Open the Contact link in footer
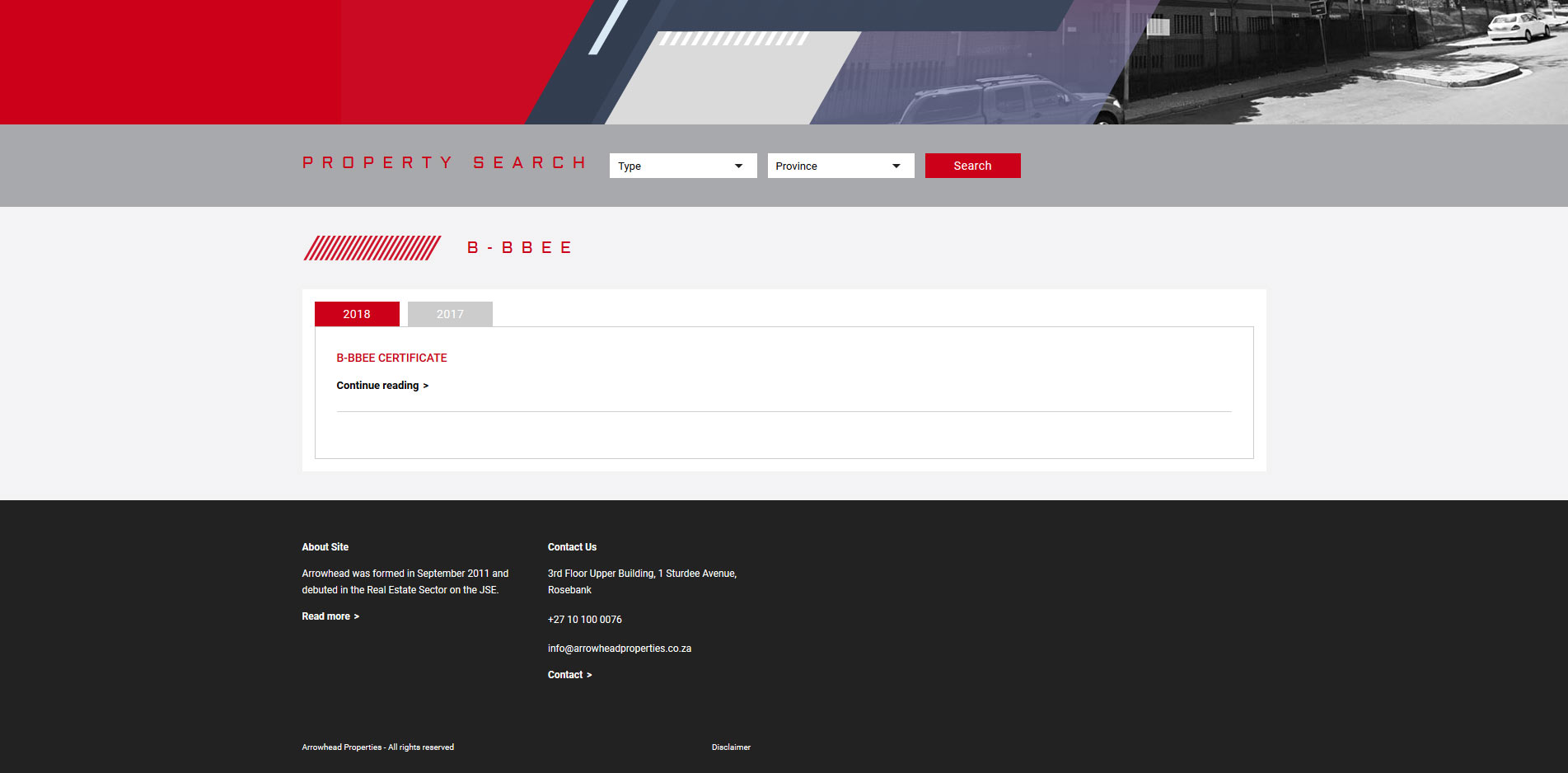 [x=569, y=675]
